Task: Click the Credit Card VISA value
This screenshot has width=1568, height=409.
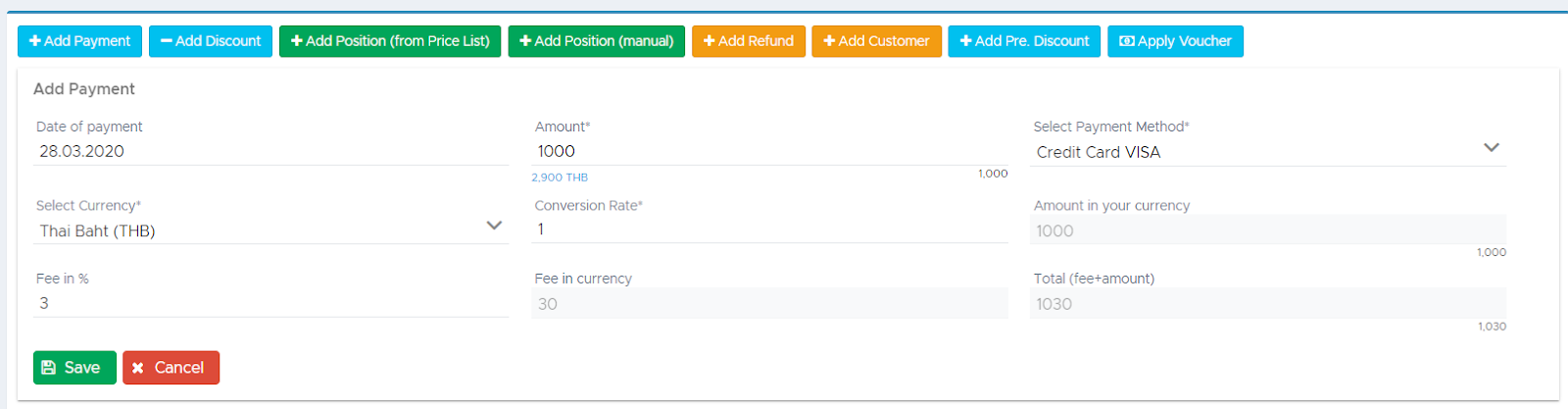Action: (x=1099, y=152)
